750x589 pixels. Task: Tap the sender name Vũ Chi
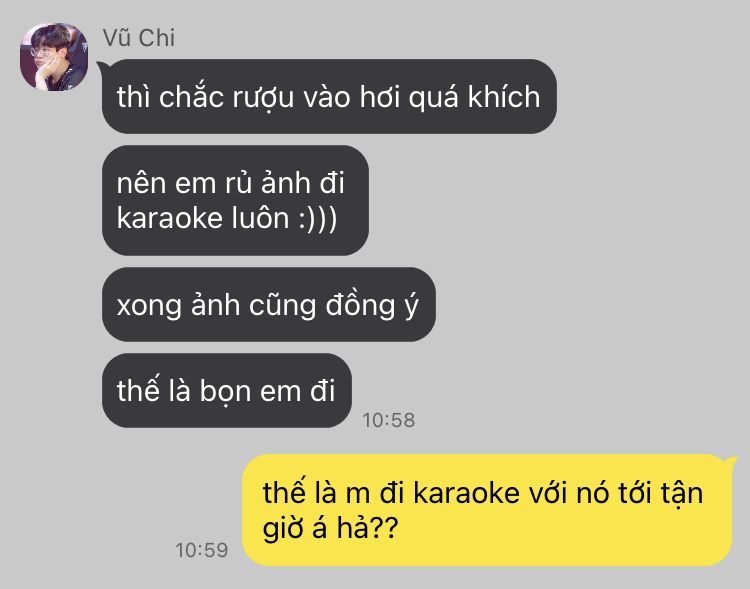139,38
